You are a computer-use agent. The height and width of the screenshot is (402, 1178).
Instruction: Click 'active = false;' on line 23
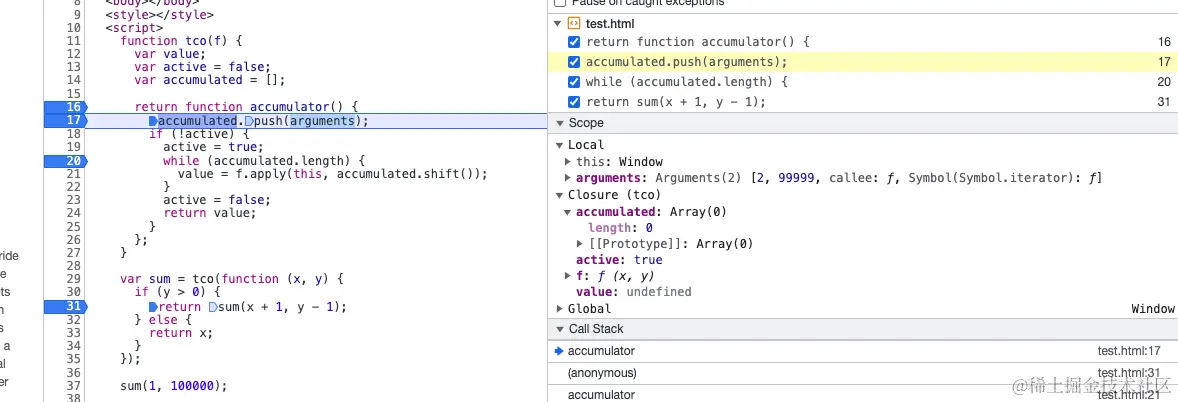[216, 201]
